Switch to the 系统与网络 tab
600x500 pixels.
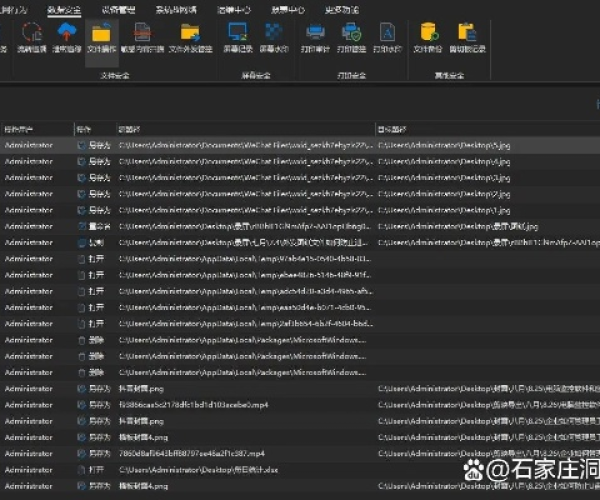[176, 10]
